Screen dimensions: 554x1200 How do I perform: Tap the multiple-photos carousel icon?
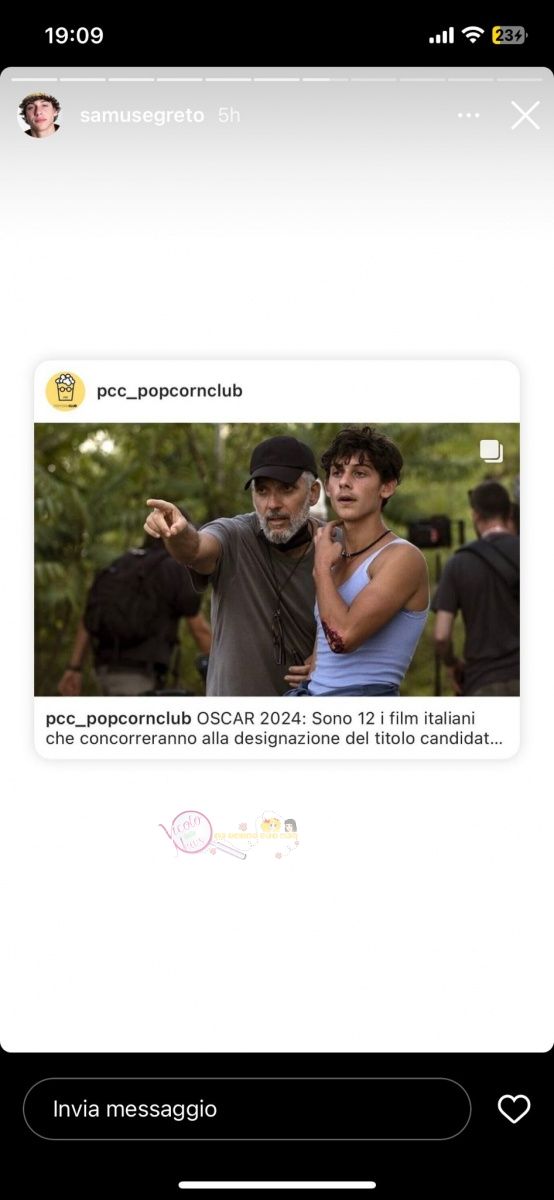tap(491, 451)
